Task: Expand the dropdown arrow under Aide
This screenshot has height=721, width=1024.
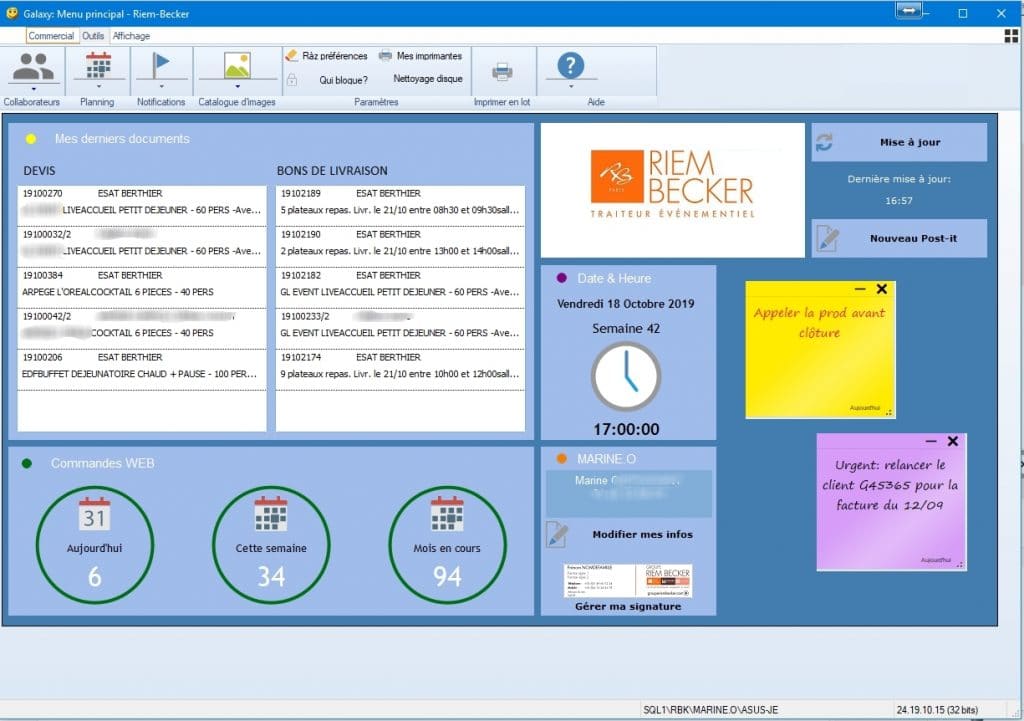Action: 570,87
